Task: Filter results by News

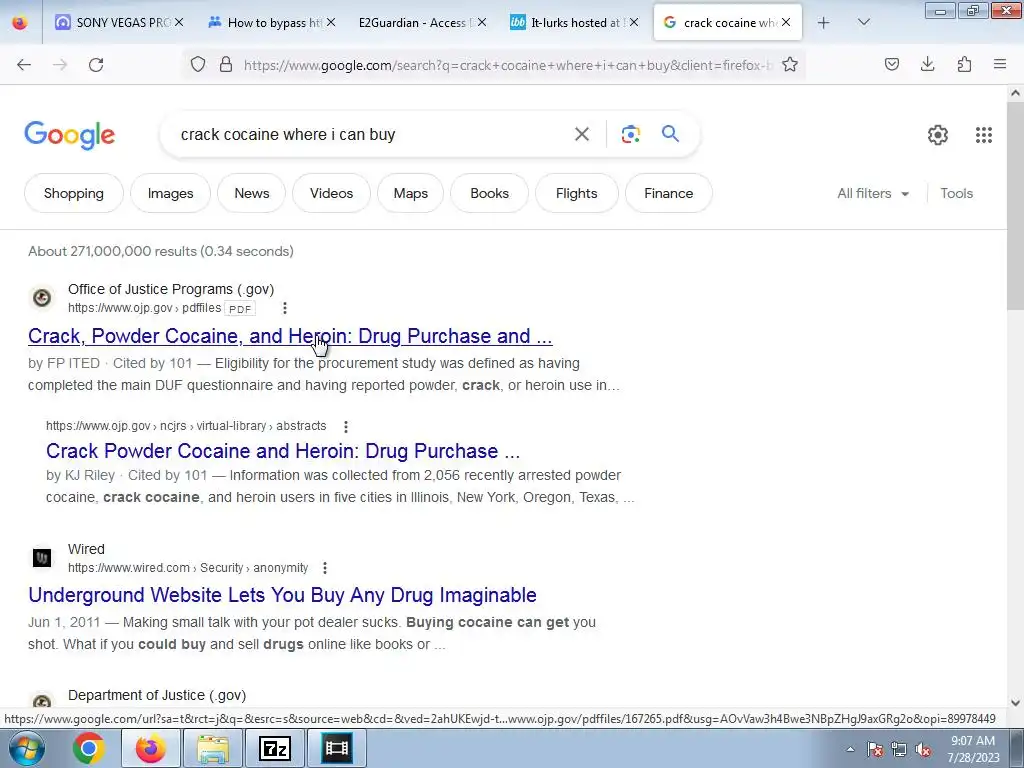Action: 251,193
